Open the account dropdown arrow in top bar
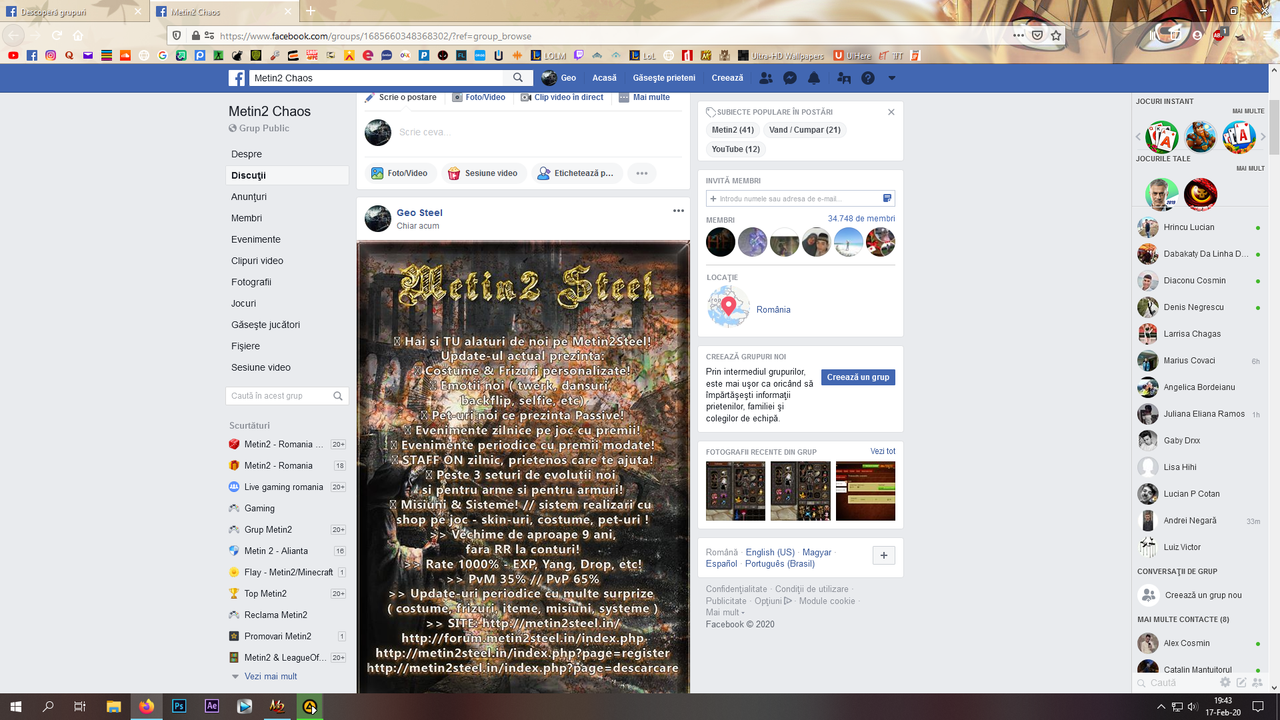 [892, 78]
